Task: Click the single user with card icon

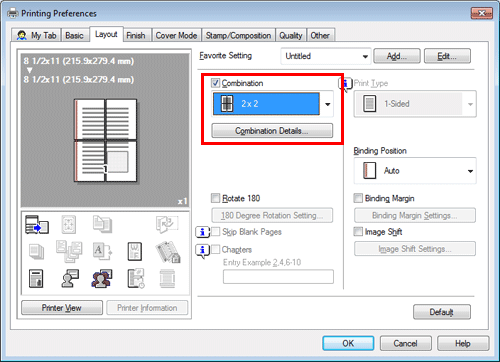Action: [70, 278]
